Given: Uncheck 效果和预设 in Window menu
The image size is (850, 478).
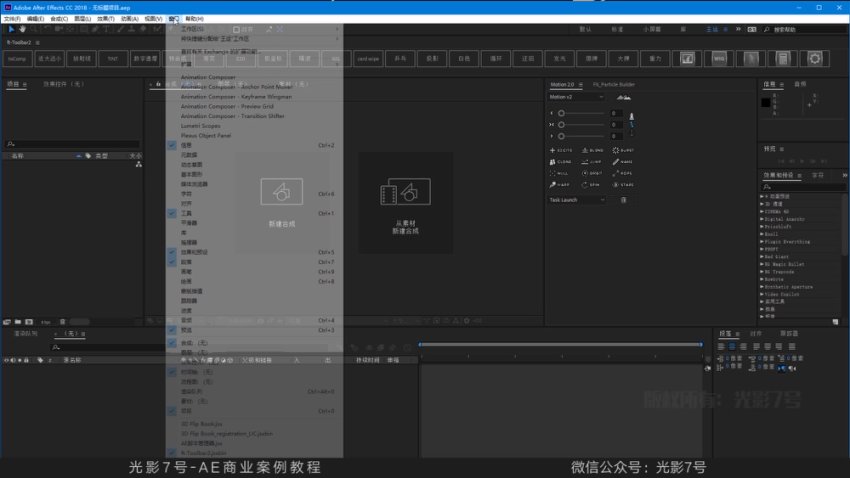Looking at the screenshot, I should click(254, 253).
